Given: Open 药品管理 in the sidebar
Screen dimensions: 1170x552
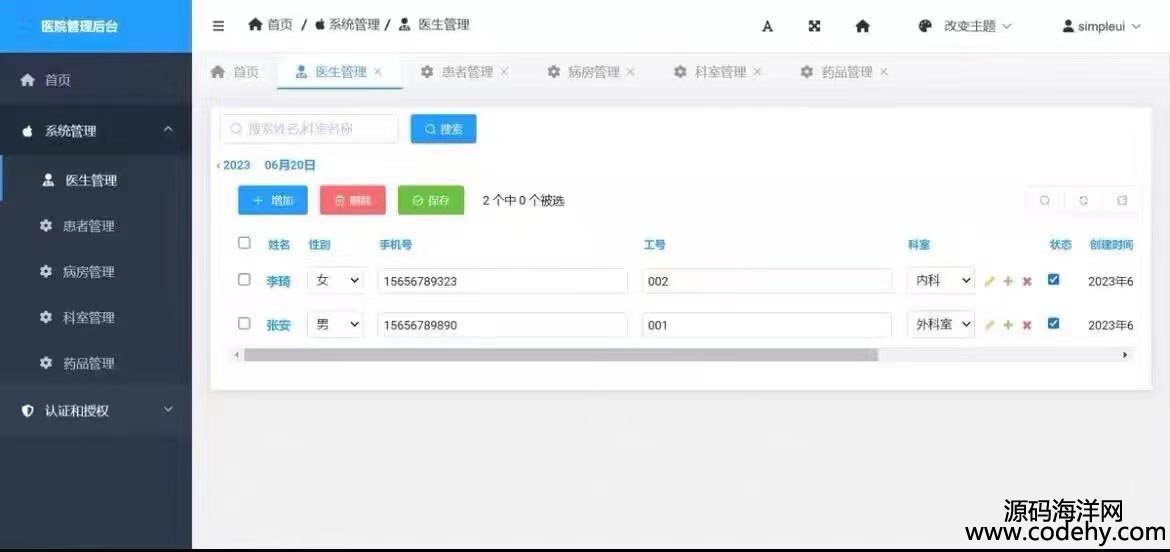Looking at the screenshot, I should tap(88, 364).
